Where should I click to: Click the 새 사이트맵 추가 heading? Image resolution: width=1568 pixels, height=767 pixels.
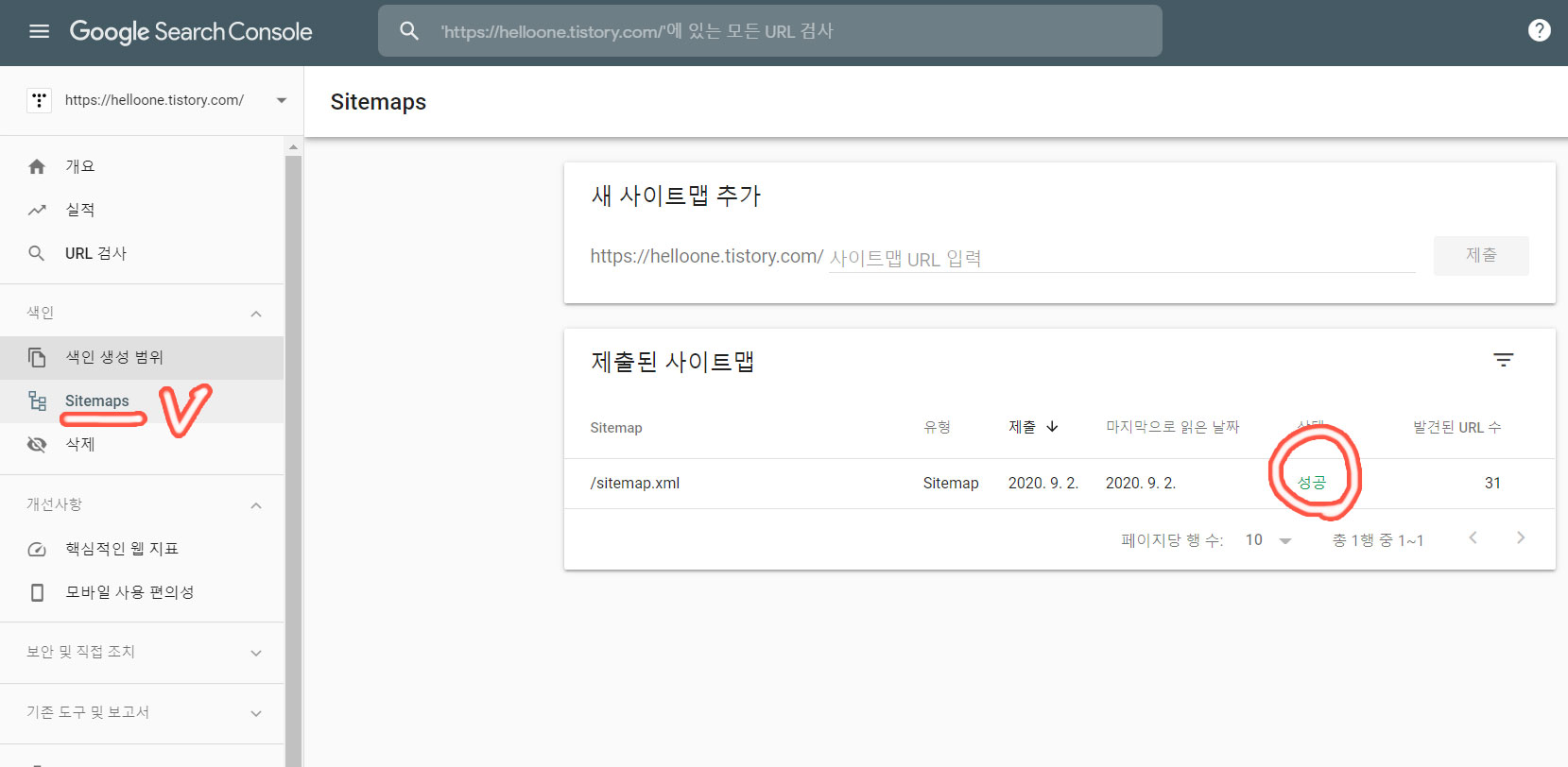pos(676,196)
